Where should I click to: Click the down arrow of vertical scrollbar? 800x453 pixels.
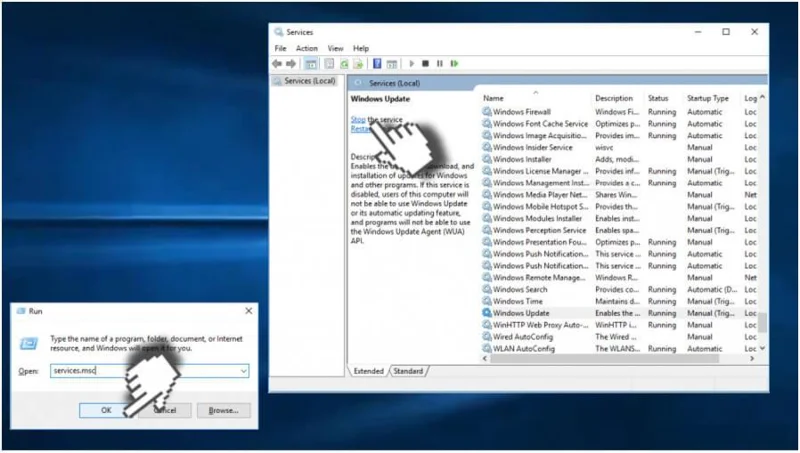coord(762,348)
